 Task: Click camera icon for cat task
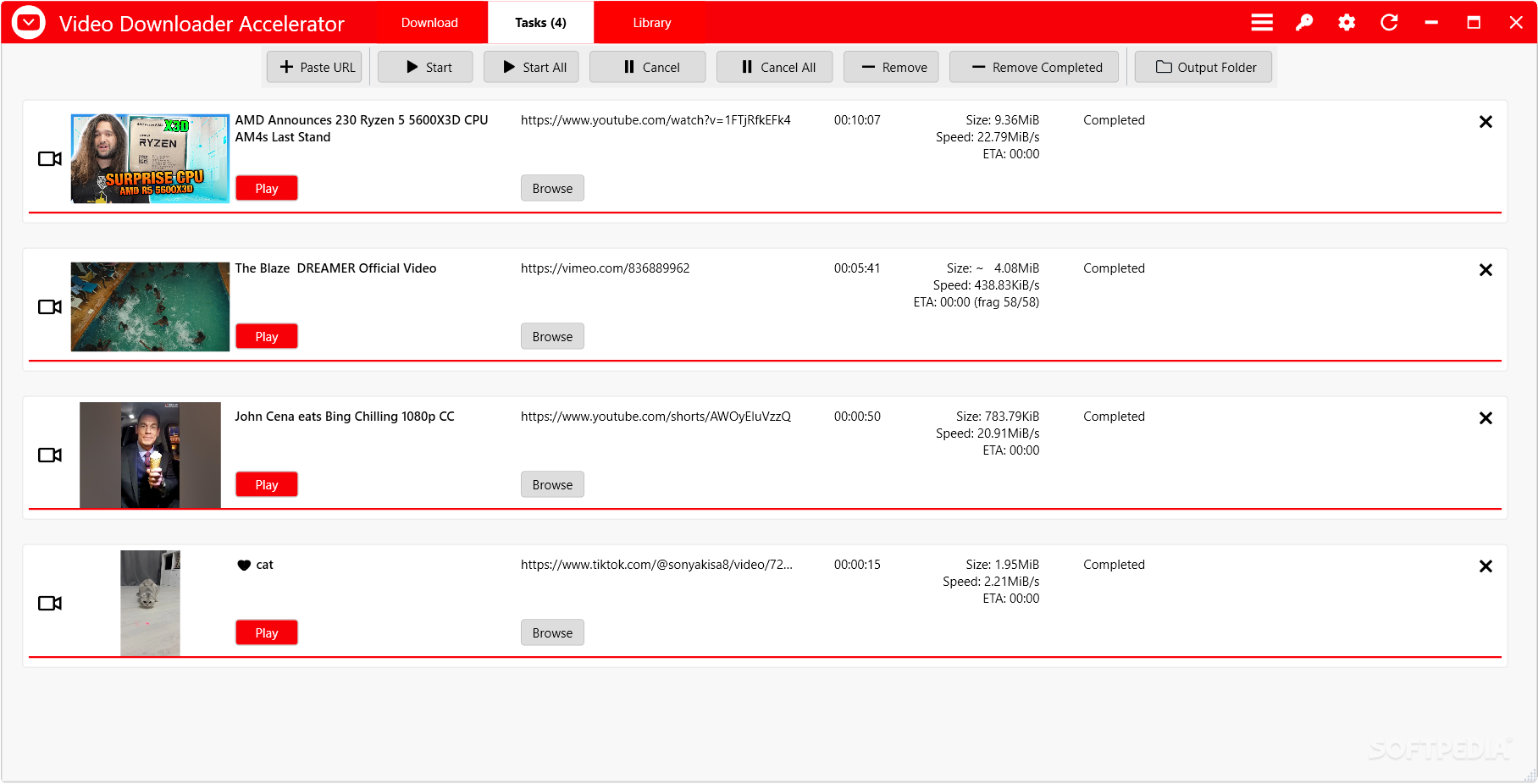coord(50,603)
